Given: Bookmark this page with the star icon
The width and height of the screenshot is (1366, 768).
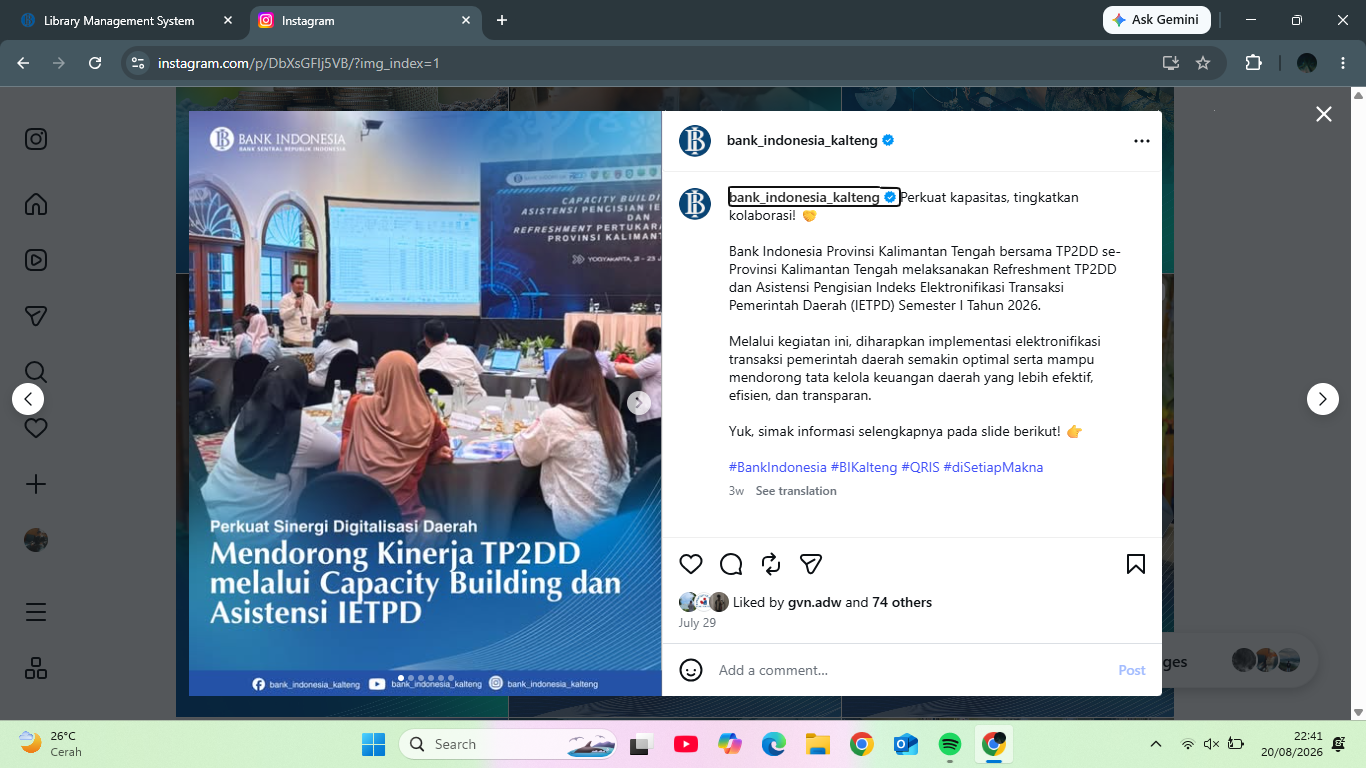Looking at the screenshot, I should tap(1203, 63).
